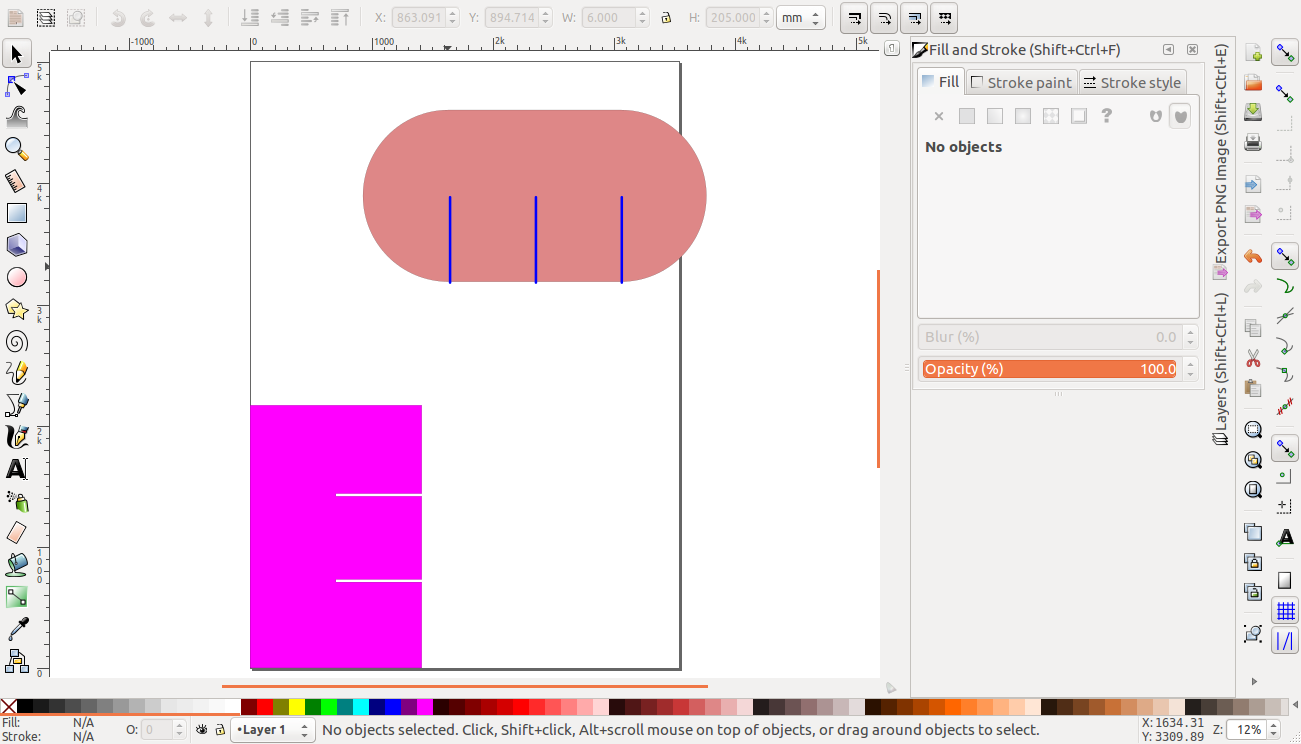
Task: Toggle current layer lock in status bar
Action: [x=220, y=730]
